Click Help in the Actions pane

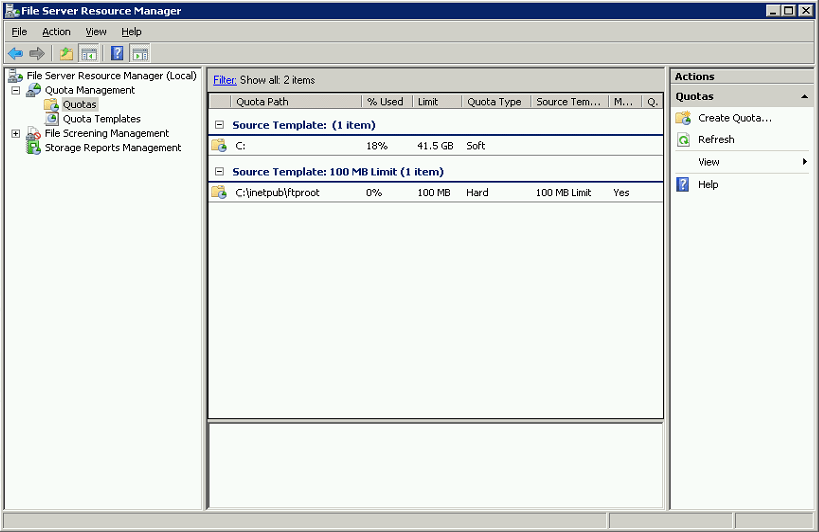pos(708,184)
